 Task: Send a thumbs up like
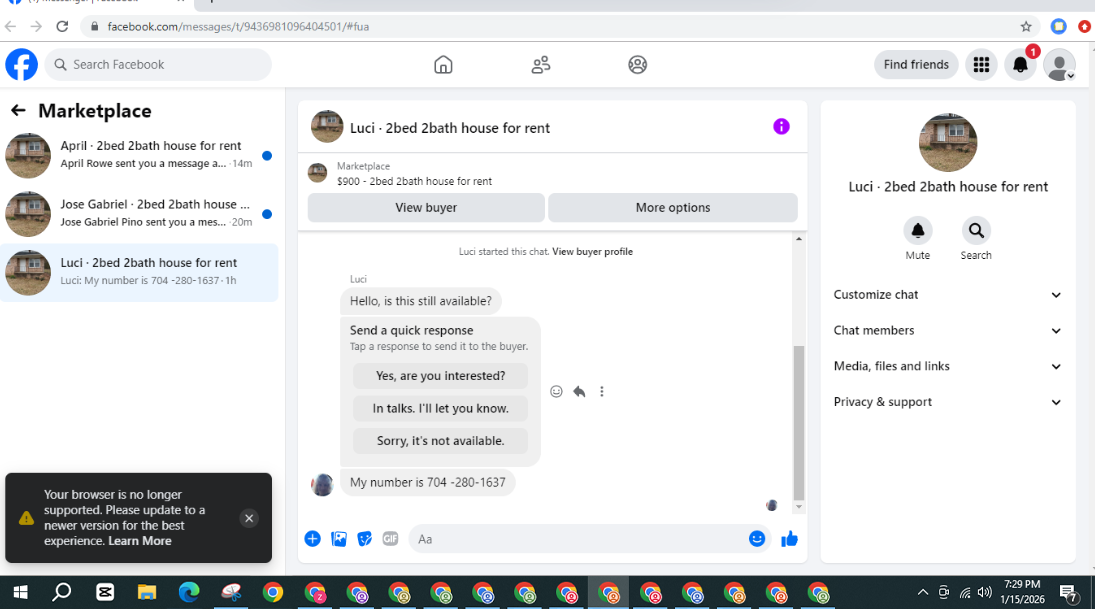[789, 538]
